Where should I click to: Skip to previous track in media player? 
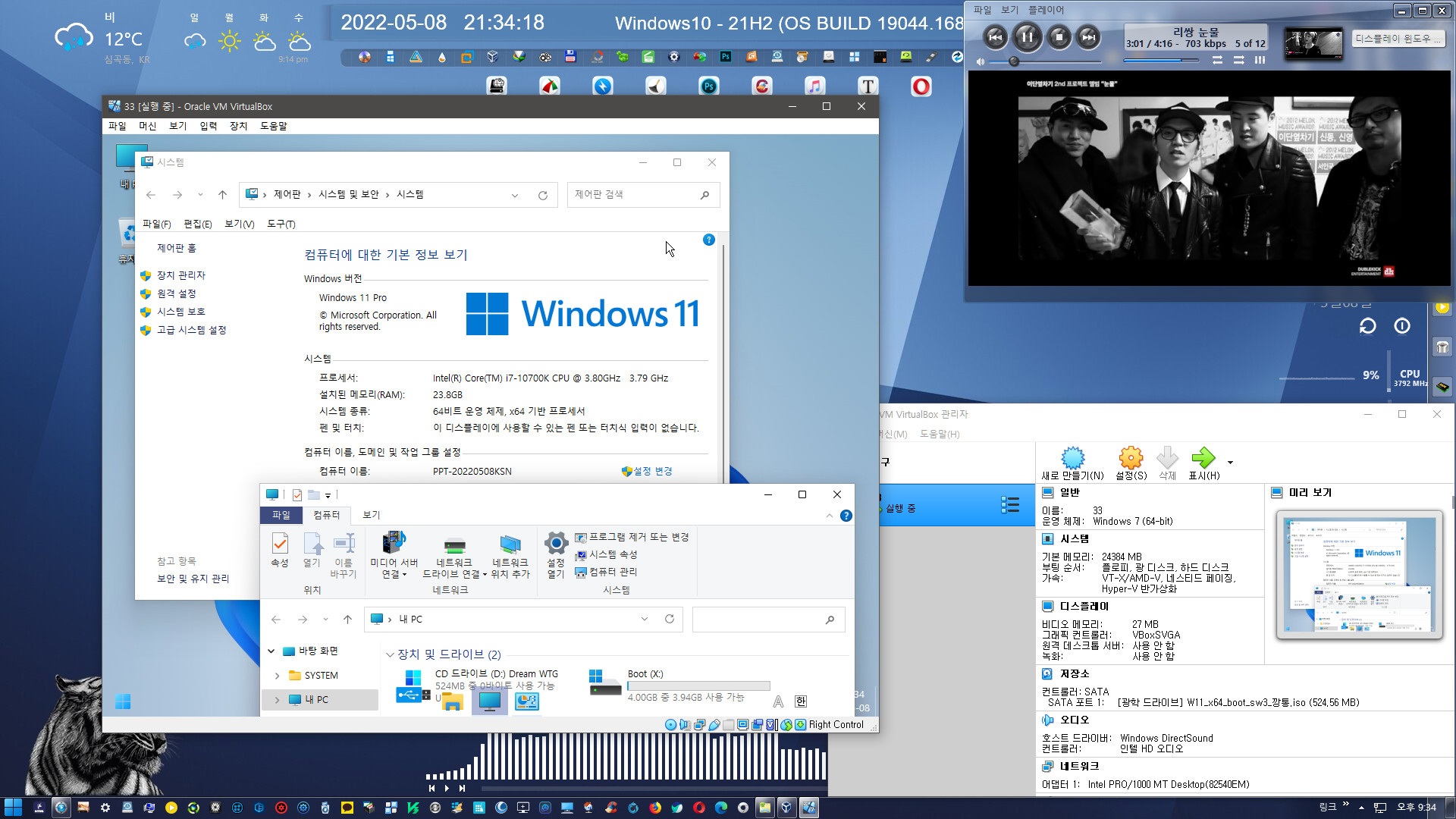tap(996, 36)
